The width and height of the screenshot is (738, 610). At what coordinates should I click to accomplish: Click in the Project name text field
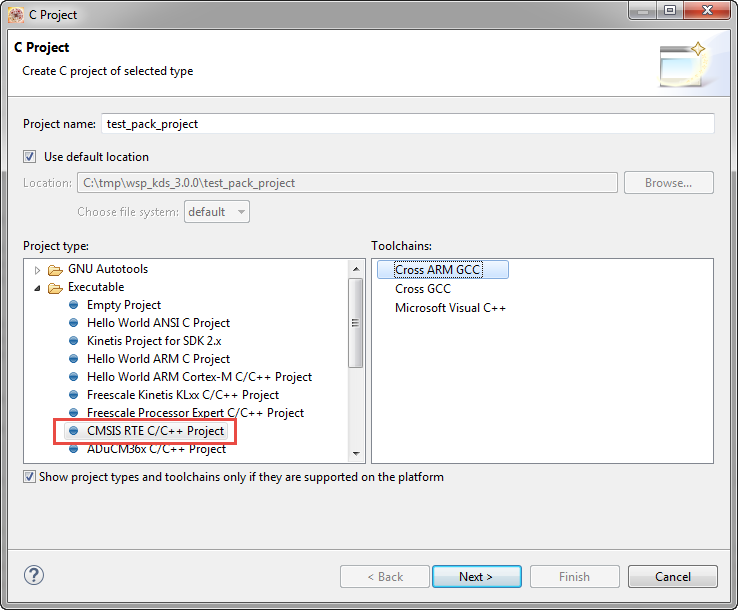408,124
